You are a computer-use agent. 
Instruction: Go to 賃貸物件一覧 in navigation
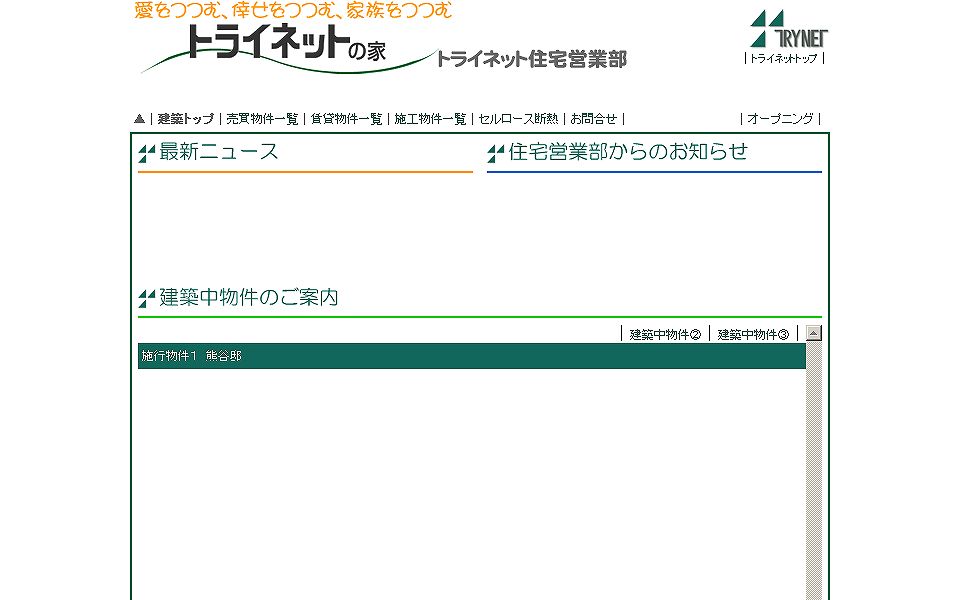coord(346,118)
